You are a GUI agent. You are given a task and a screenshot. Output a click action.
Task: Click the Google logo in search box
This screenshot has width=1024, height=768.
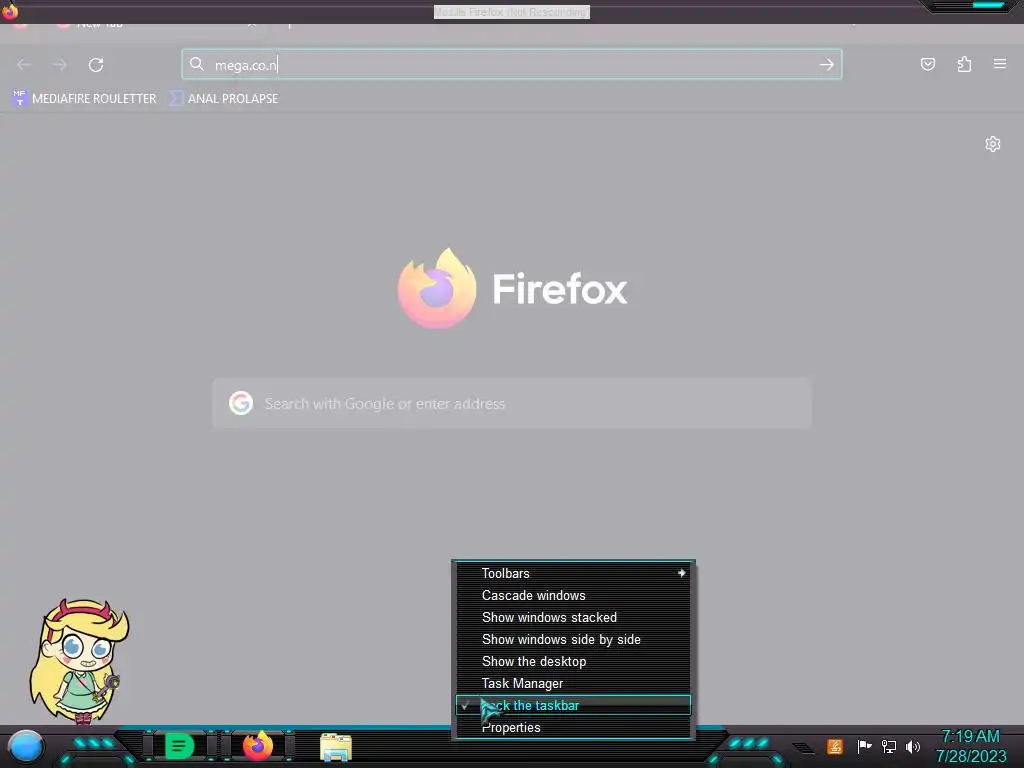(x=241, y=404)
